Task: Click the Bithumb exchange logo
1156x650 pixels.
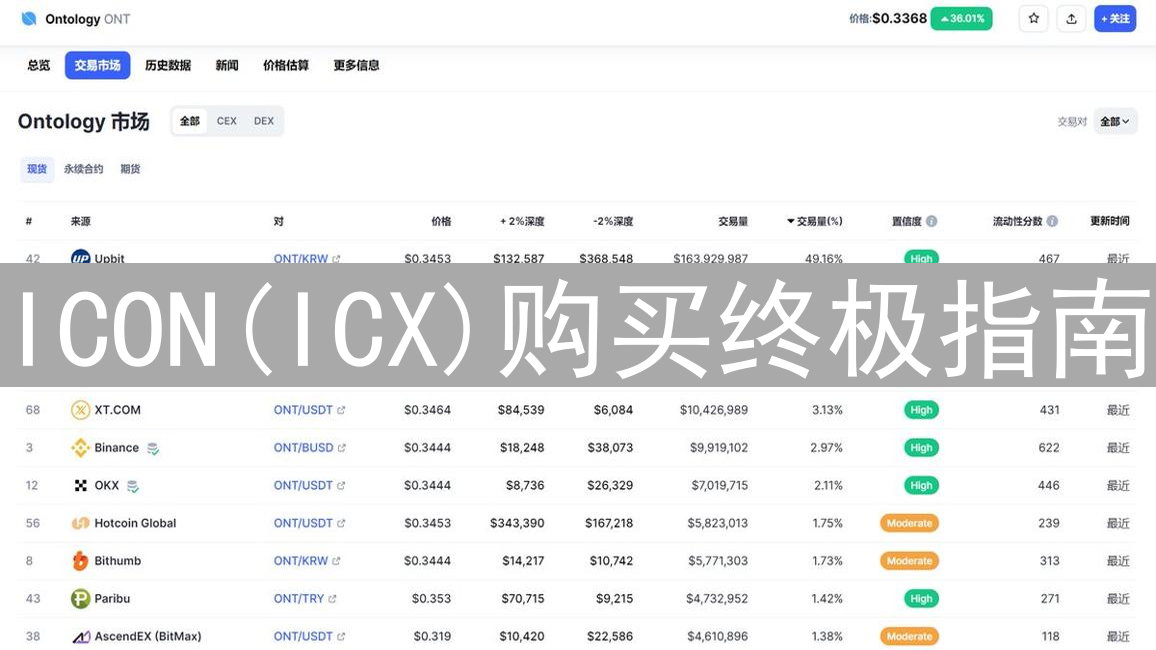Action: 80,561
